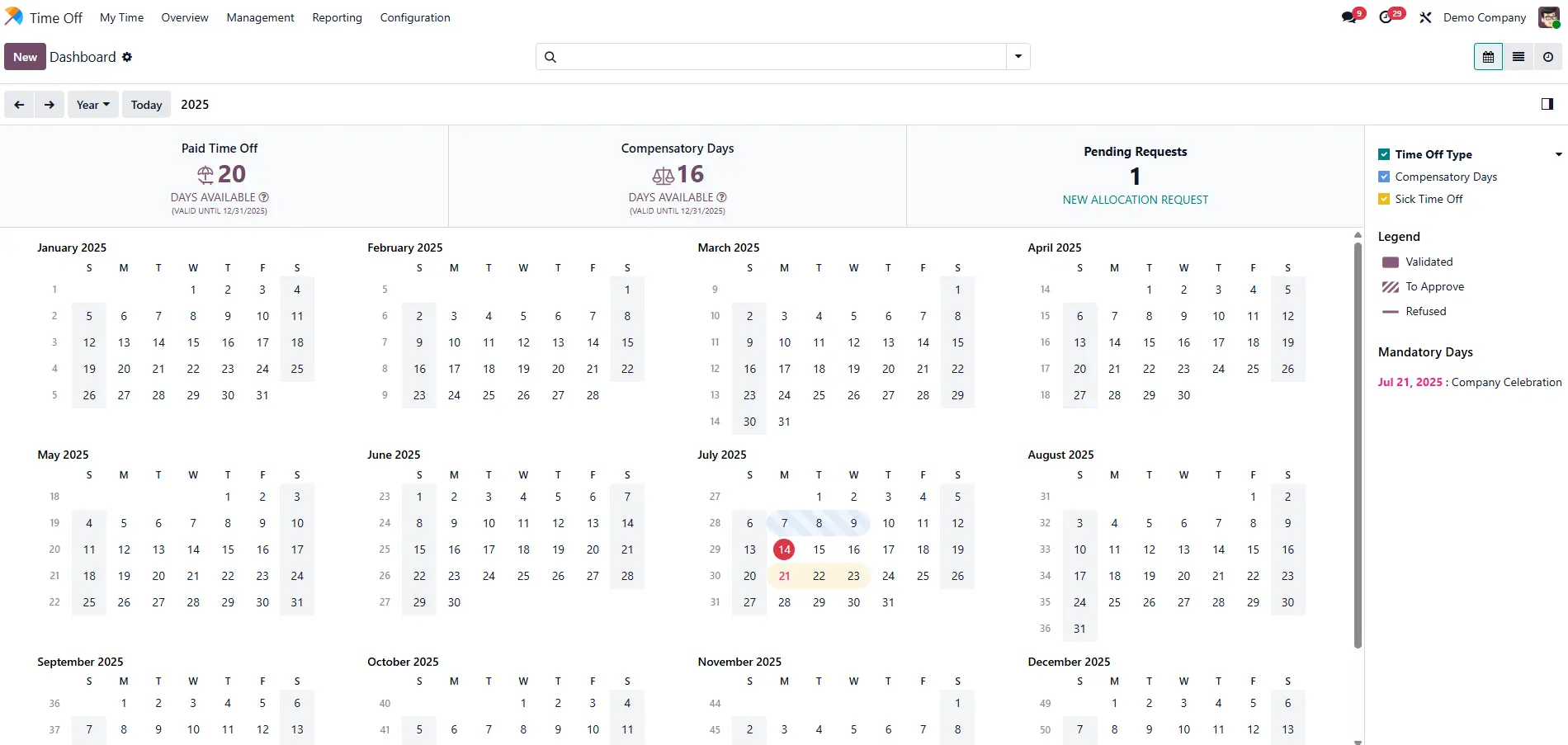The height and width of the screenshot is (745, 1568).
Task: Open the Overview menu
Action: tap(185, 17)
